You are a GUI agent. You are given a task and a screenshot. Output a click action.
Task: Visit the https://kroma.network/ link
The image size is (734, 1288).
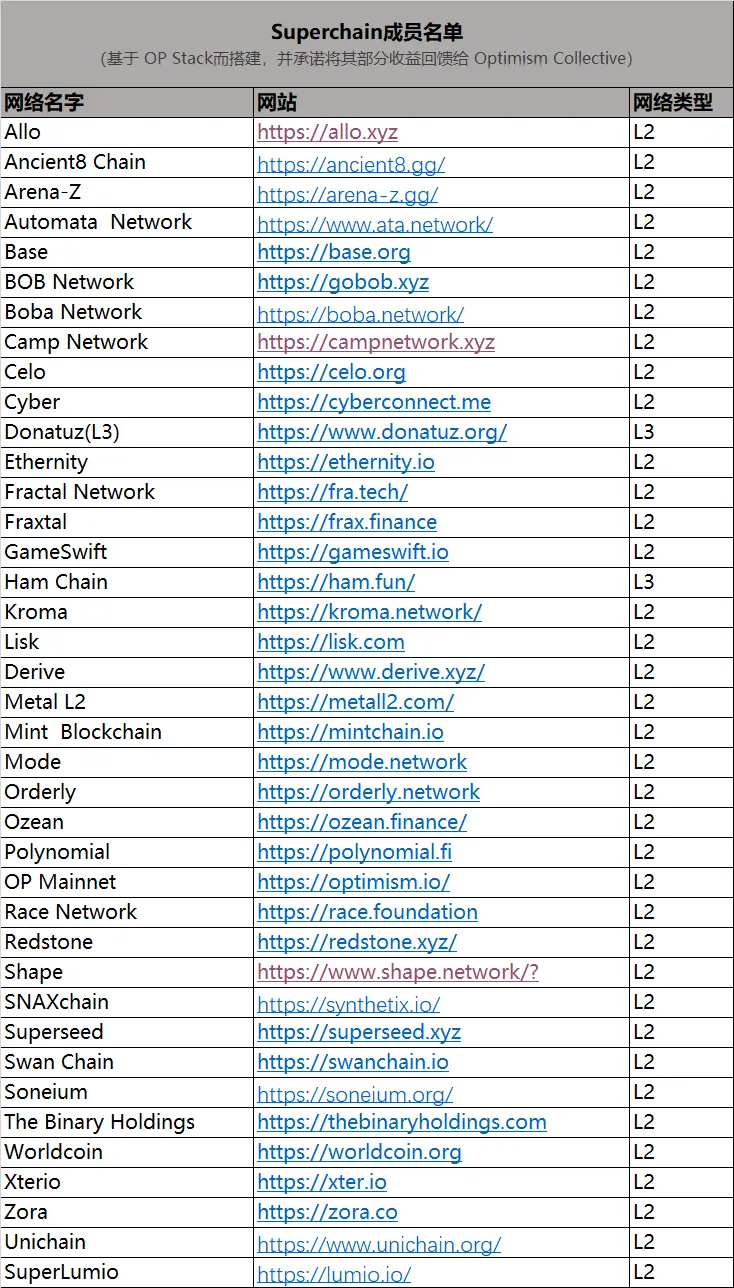pyautogui.click(x=369, y=612)
